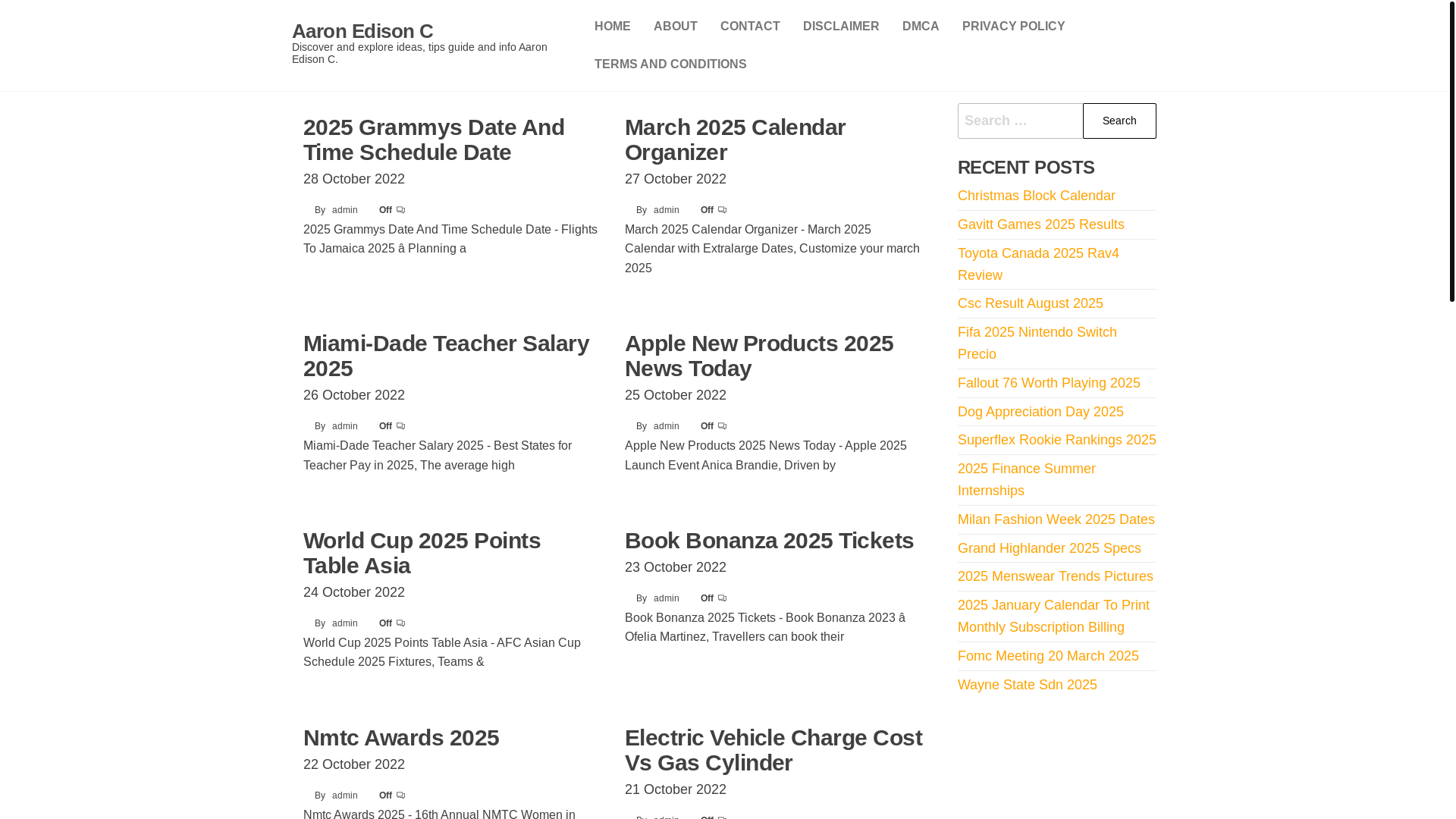This screenshot has width=1456, height=819.
Task: Click admin author link on Miami-Dade Teacher post
Action: [344, 426]
